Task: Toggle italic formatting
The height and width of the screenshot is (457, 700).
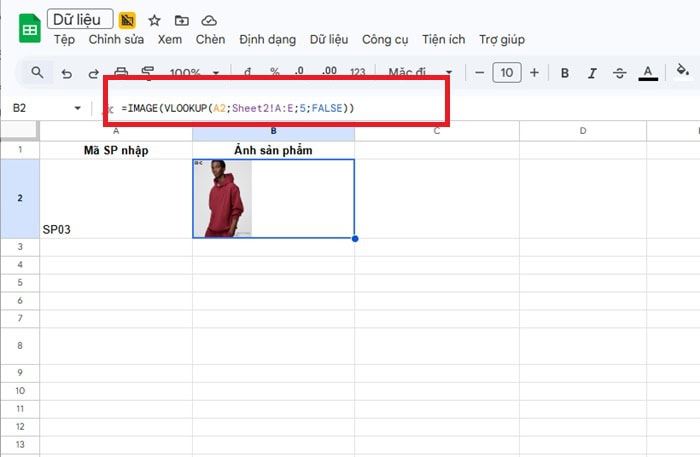Action: point(592,73)
